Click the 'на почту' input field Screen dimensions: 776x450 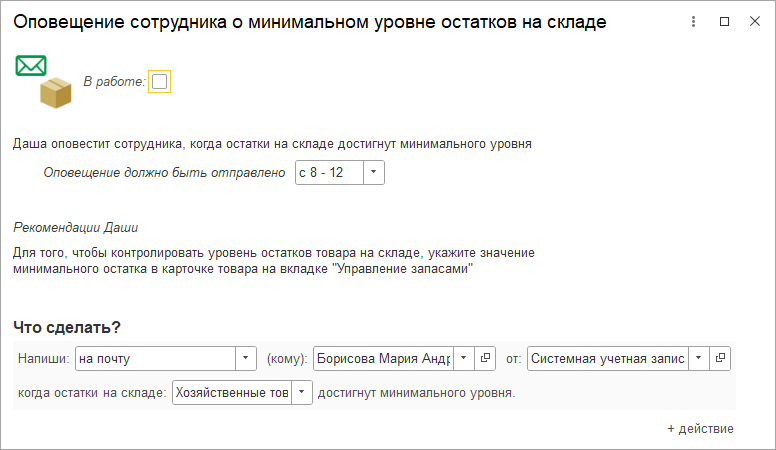155,358
